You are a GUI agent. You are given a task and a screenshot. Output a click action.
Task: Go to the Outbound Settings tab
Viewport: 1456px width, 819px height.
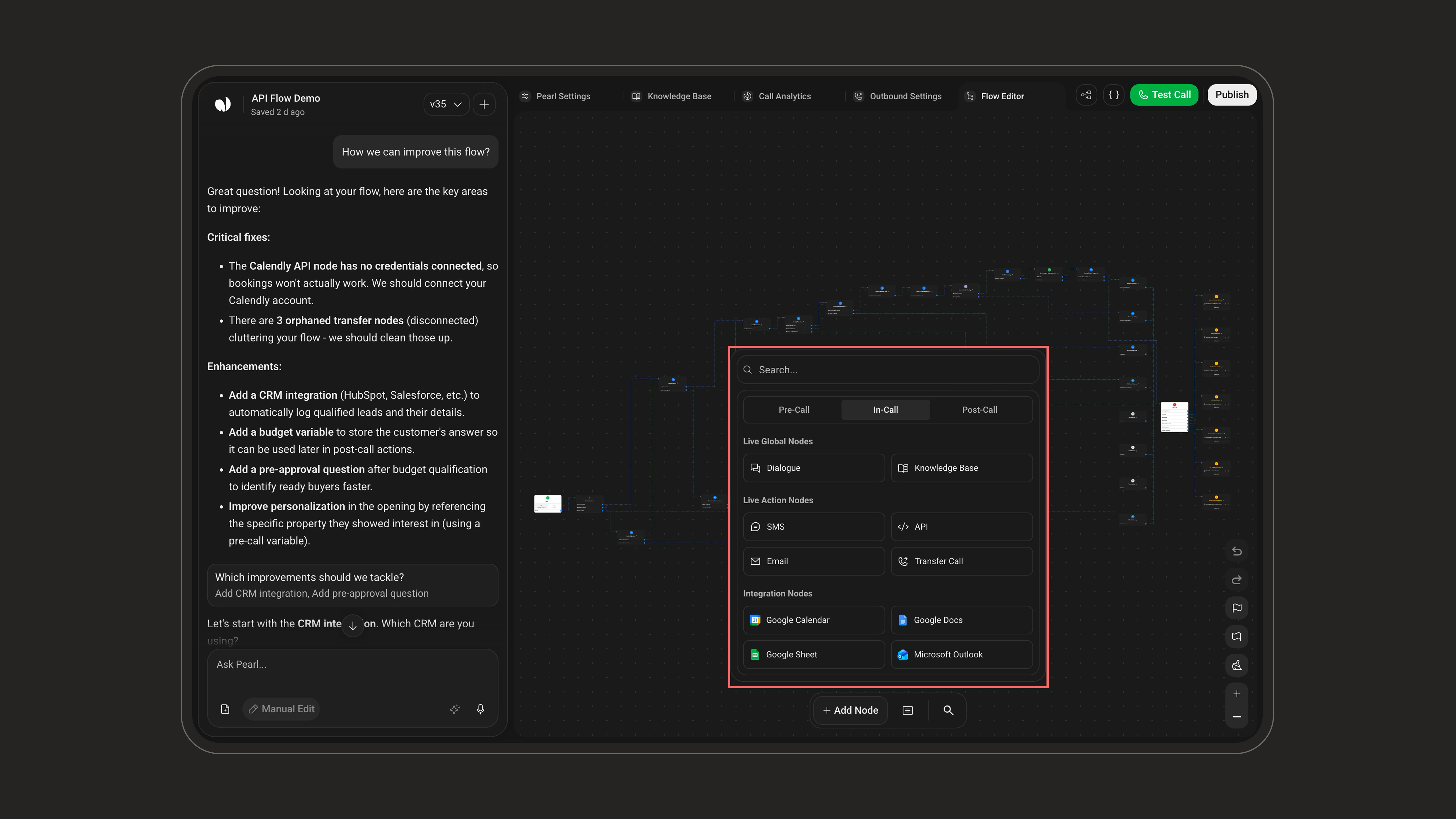click(x=897, y=96)
